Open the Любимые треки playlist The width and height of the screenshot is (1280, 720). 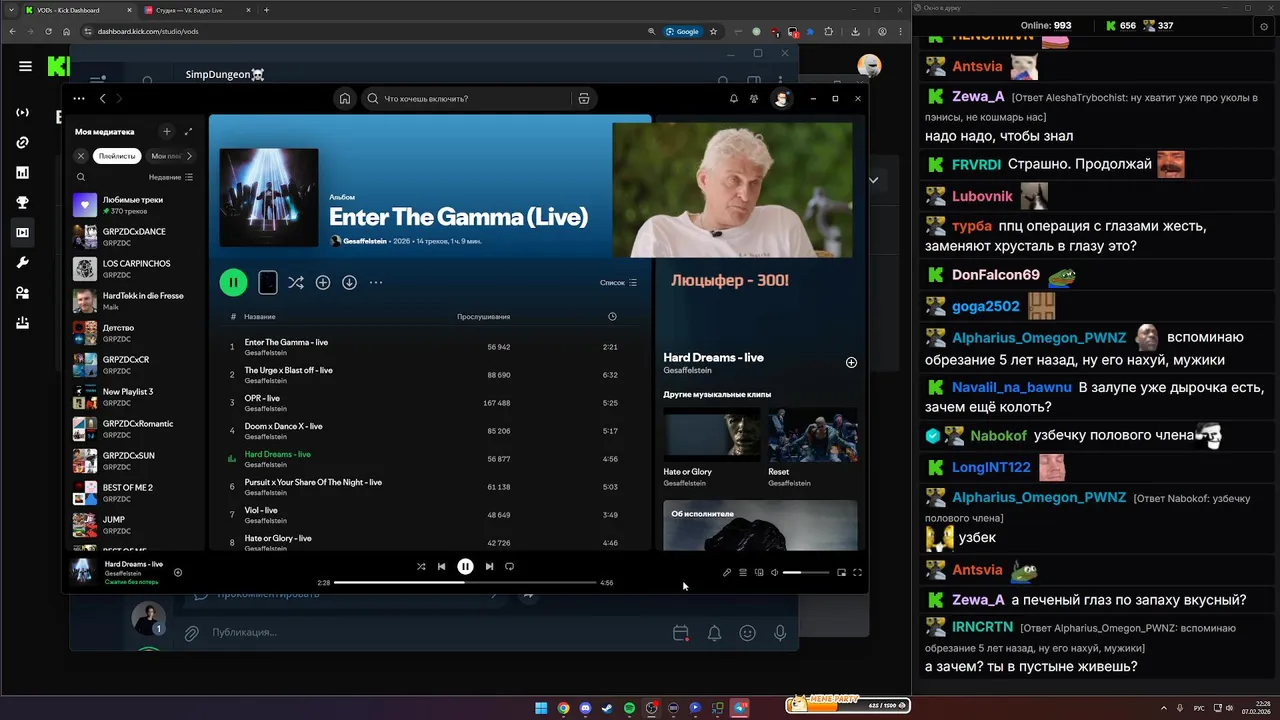(134, 205)
